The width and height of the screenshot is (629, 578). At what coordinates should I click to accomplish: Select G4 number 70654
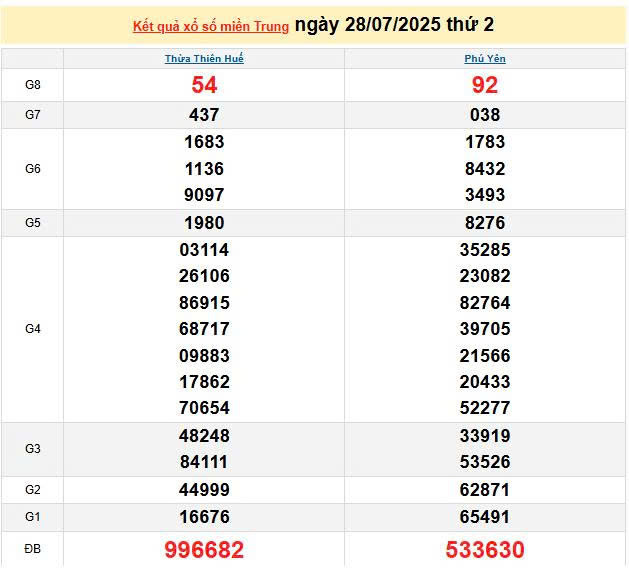(204, 408)
